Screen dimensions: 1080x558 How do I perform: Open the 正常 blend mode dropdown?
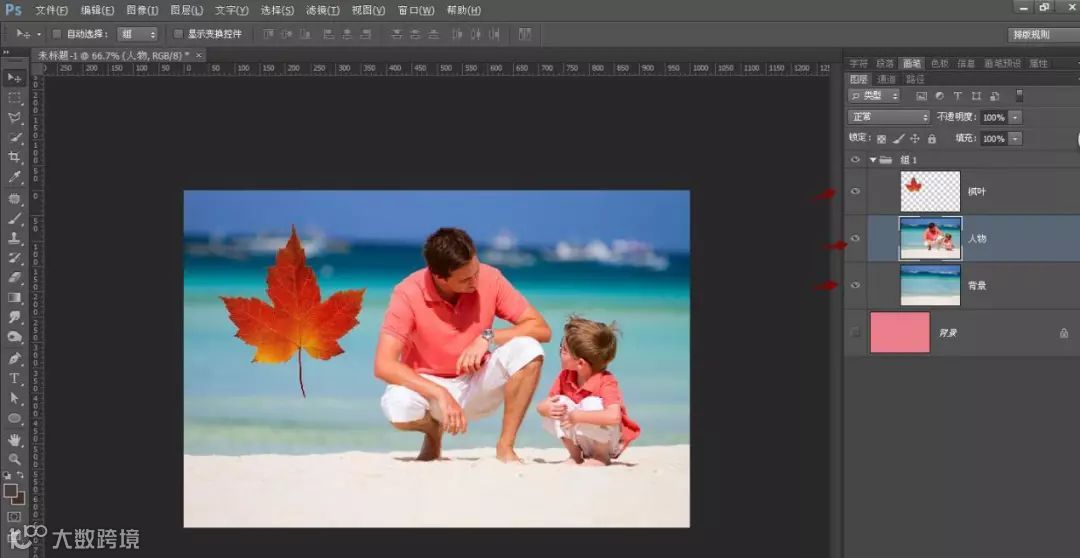click(x=889, y=117)
